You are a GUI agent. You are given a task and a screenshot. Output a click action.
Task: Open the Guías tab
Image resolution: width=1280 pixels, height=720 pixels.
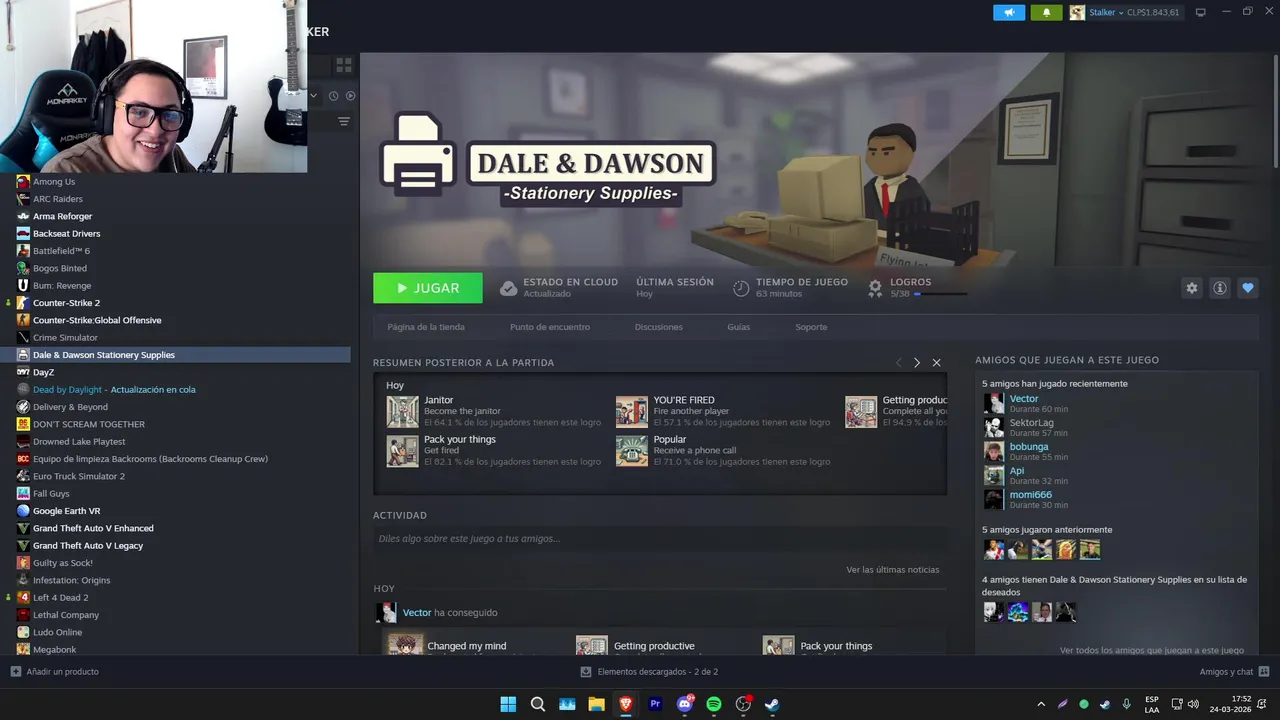739,327
